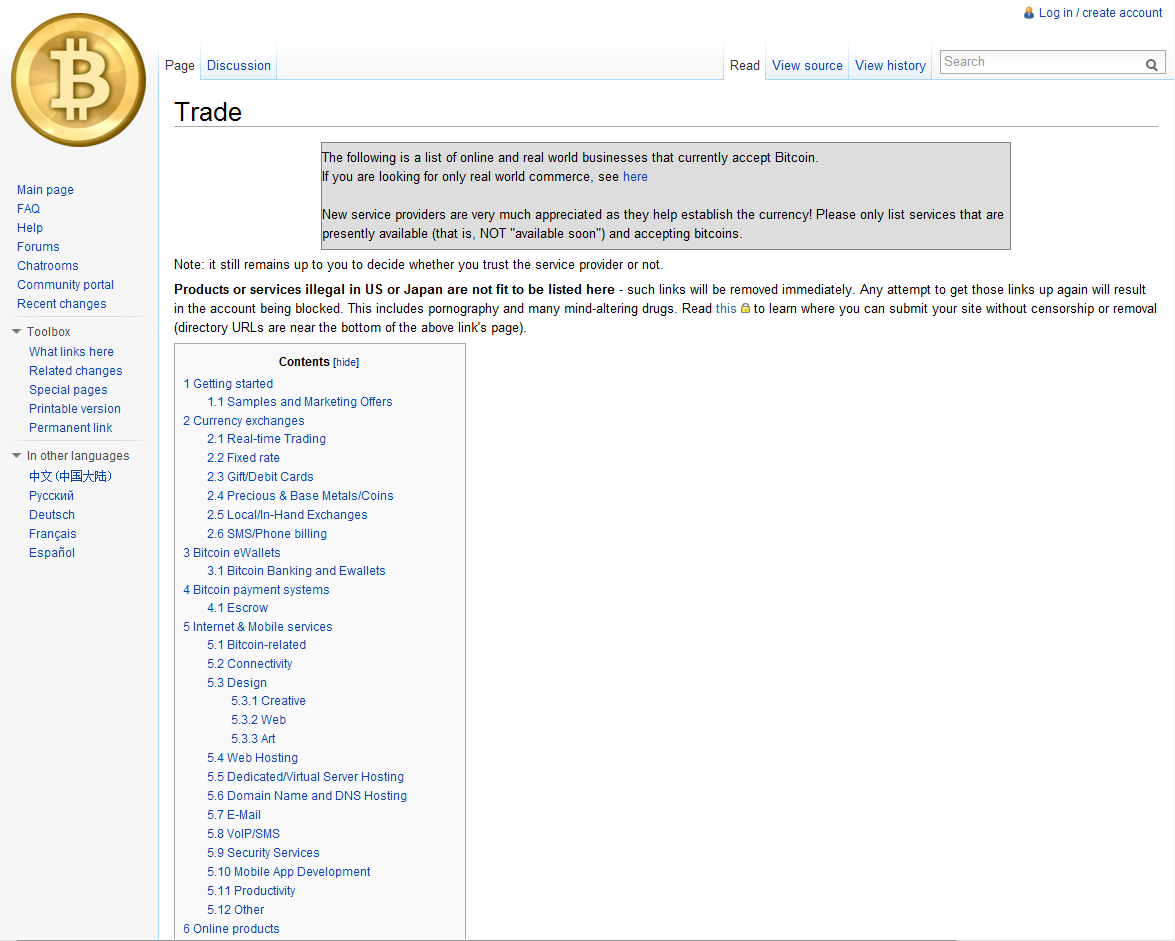
Task: Open the Read tab
Action: point(745,65)
